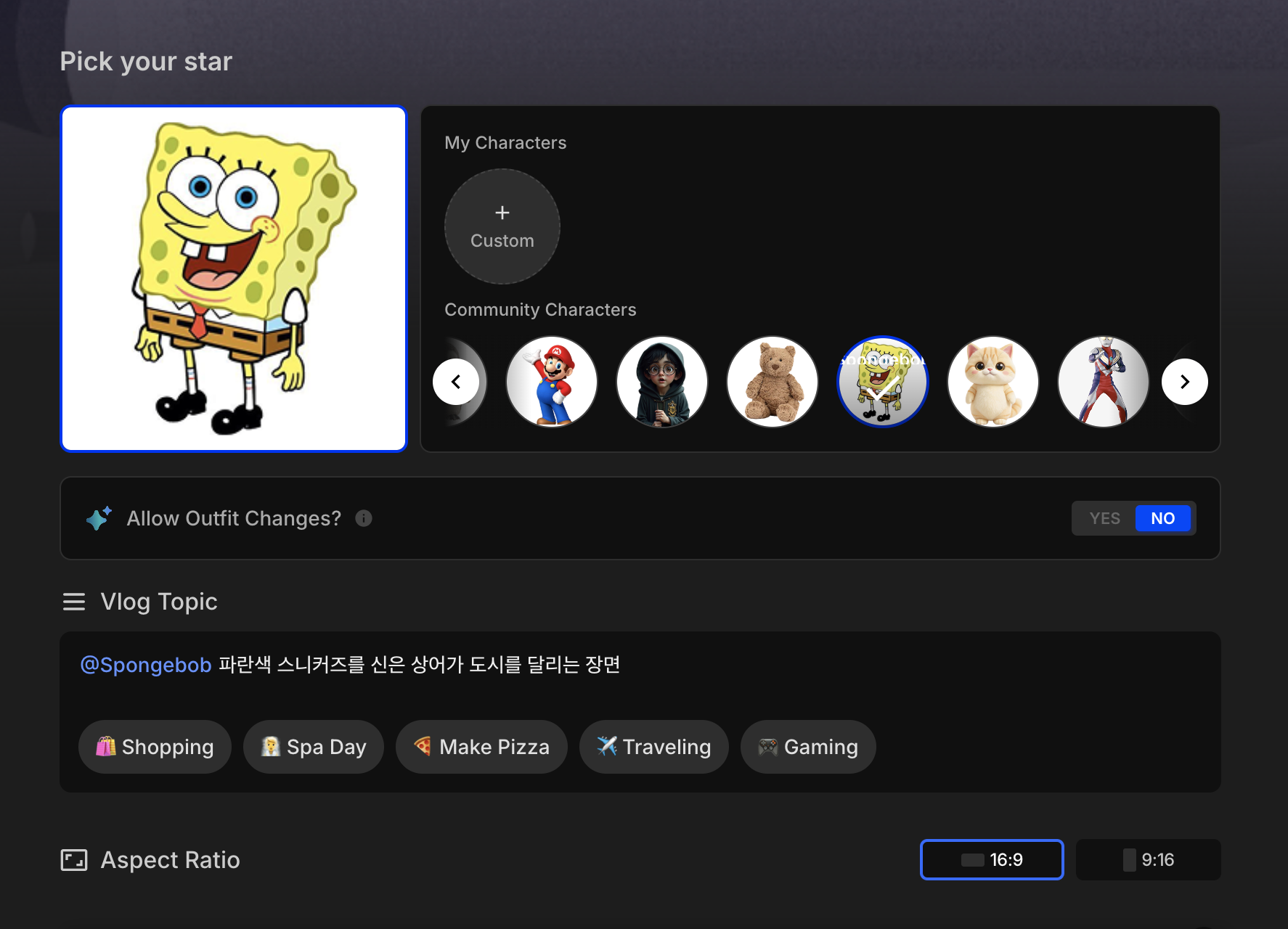Select the Ultraman hero character

click(1104, 382)
